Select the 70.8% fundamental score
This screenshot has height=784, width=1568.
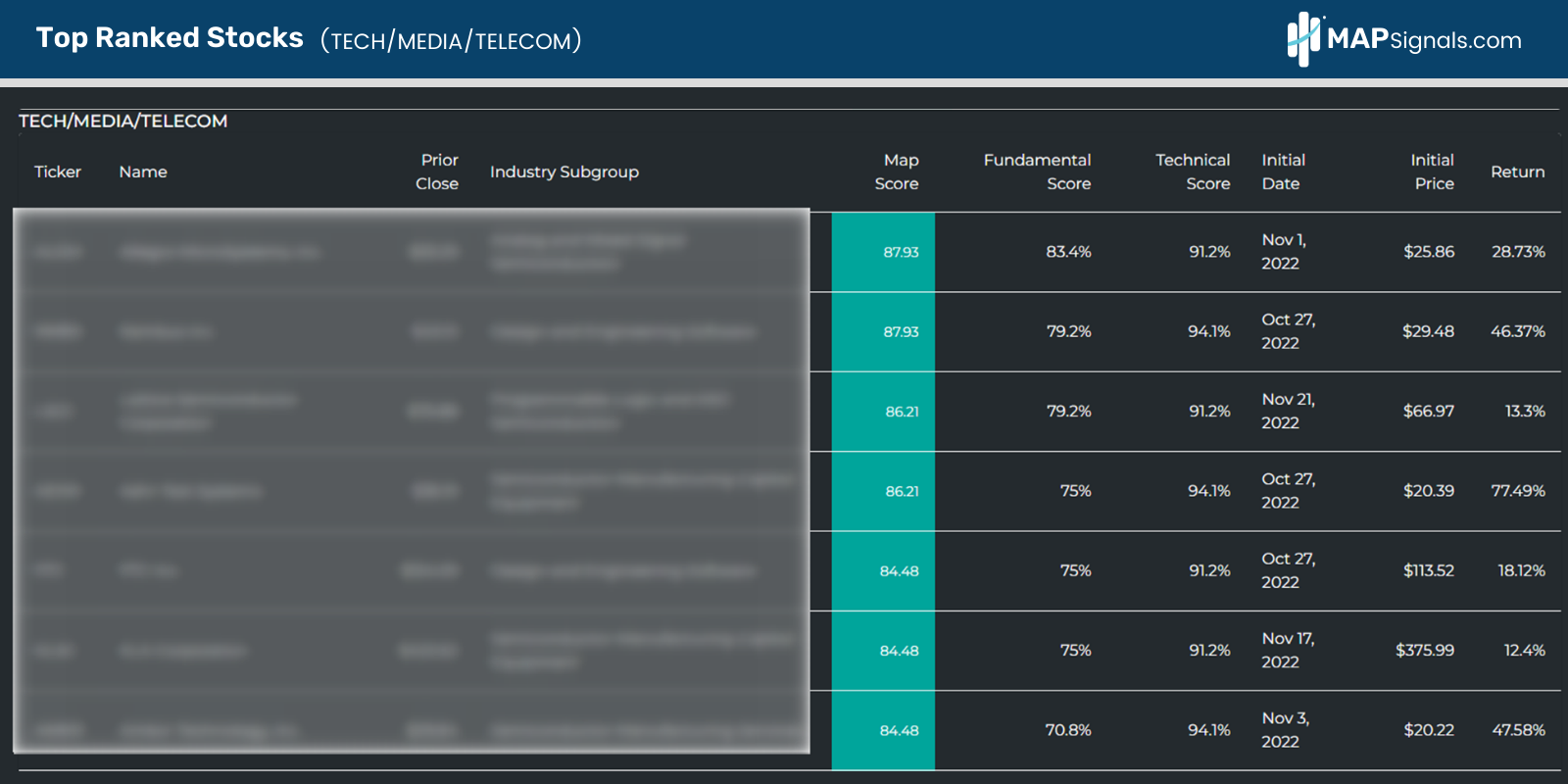coord(1068,730)
